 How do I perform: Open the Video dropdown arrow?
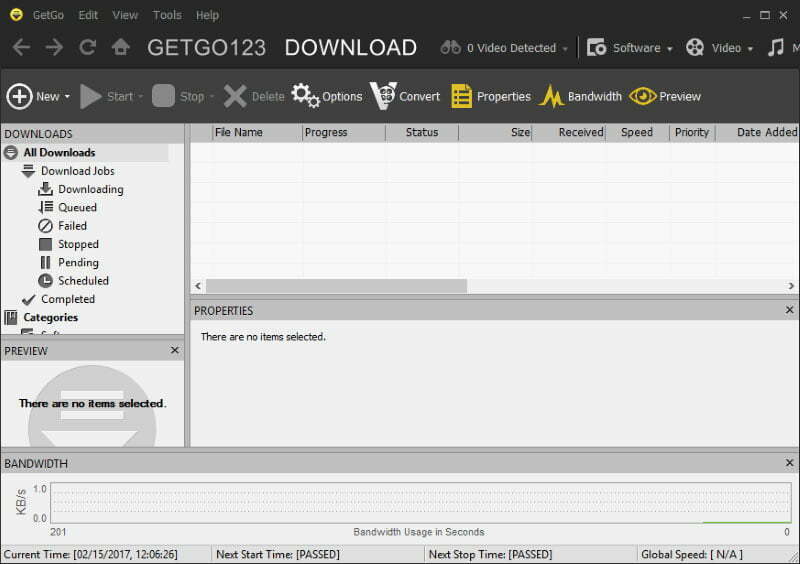[x=750, y=49]
